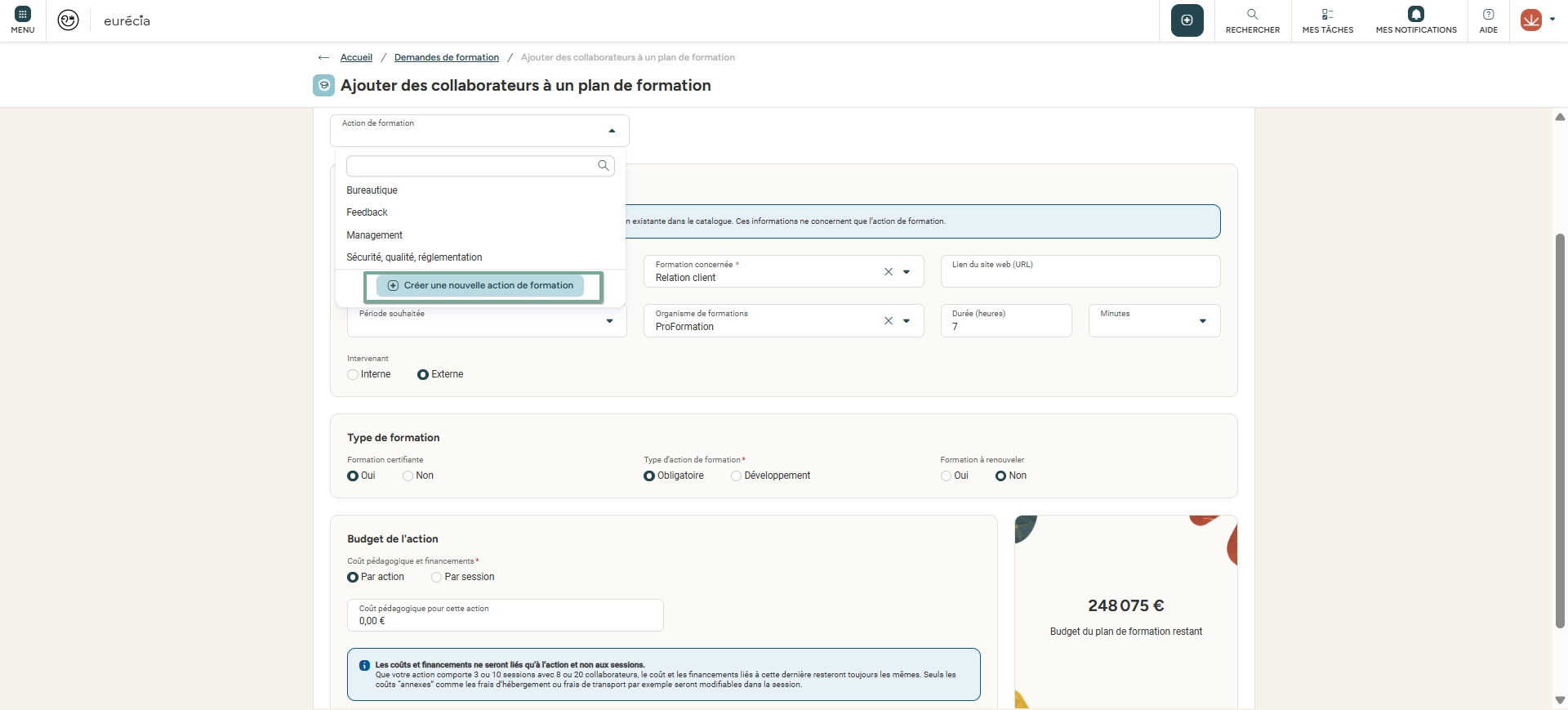Open Mes Tâches task list icon
The height and width of the screenshot is (710, 1568).
(x=1327, y=15)
